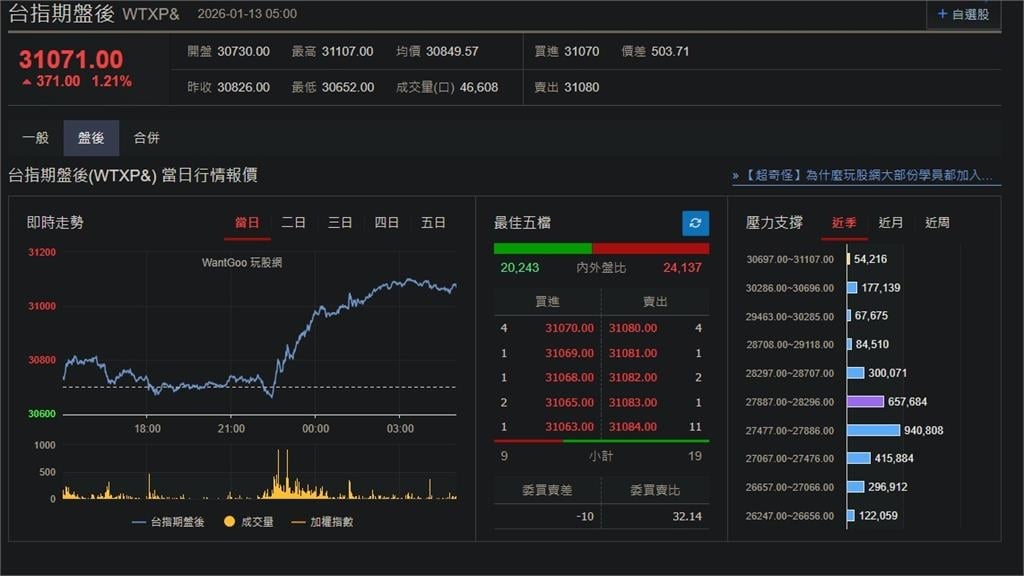
Task: Show the 五日 chart period
Action: tap(433, 223)
